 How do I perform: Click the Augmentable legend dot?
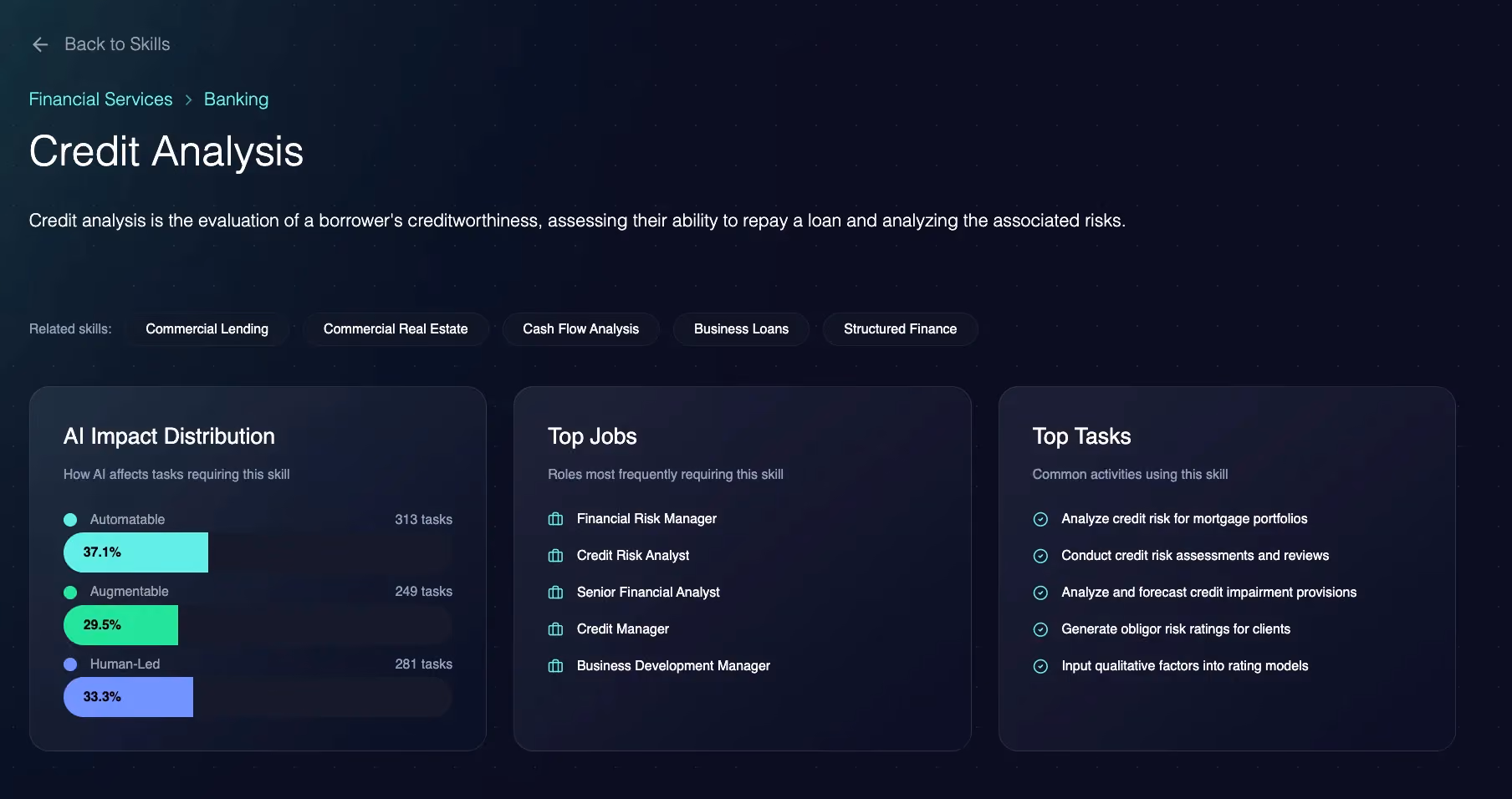point(70,593)
